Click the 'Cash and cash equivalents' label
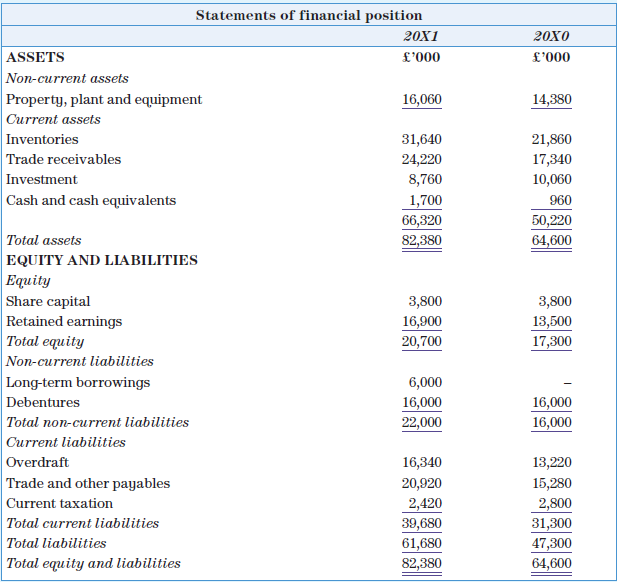617x582 pixels. (91, 200)
